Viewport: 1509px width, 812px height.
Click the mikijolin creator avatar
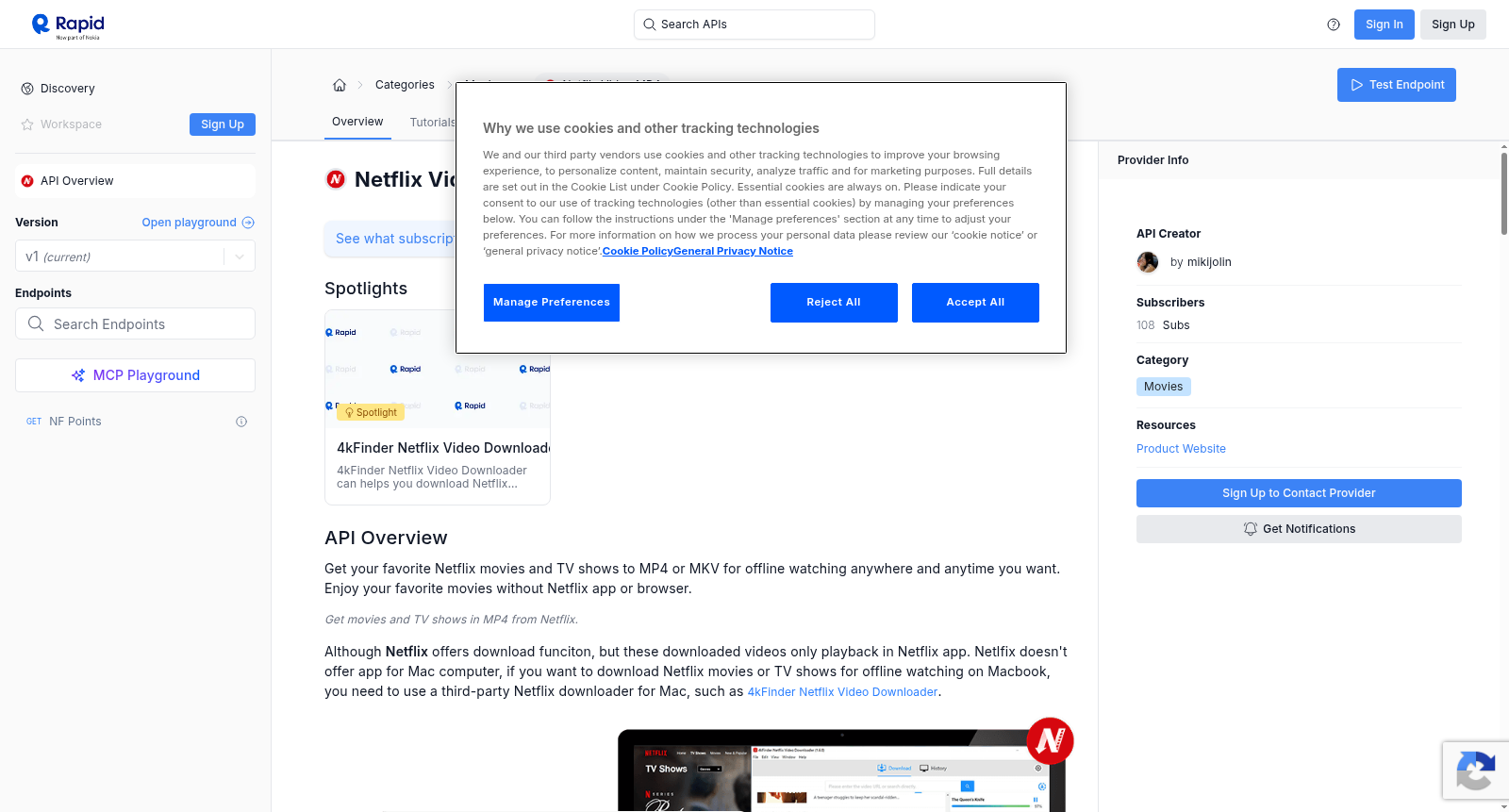coord(1148,262)
